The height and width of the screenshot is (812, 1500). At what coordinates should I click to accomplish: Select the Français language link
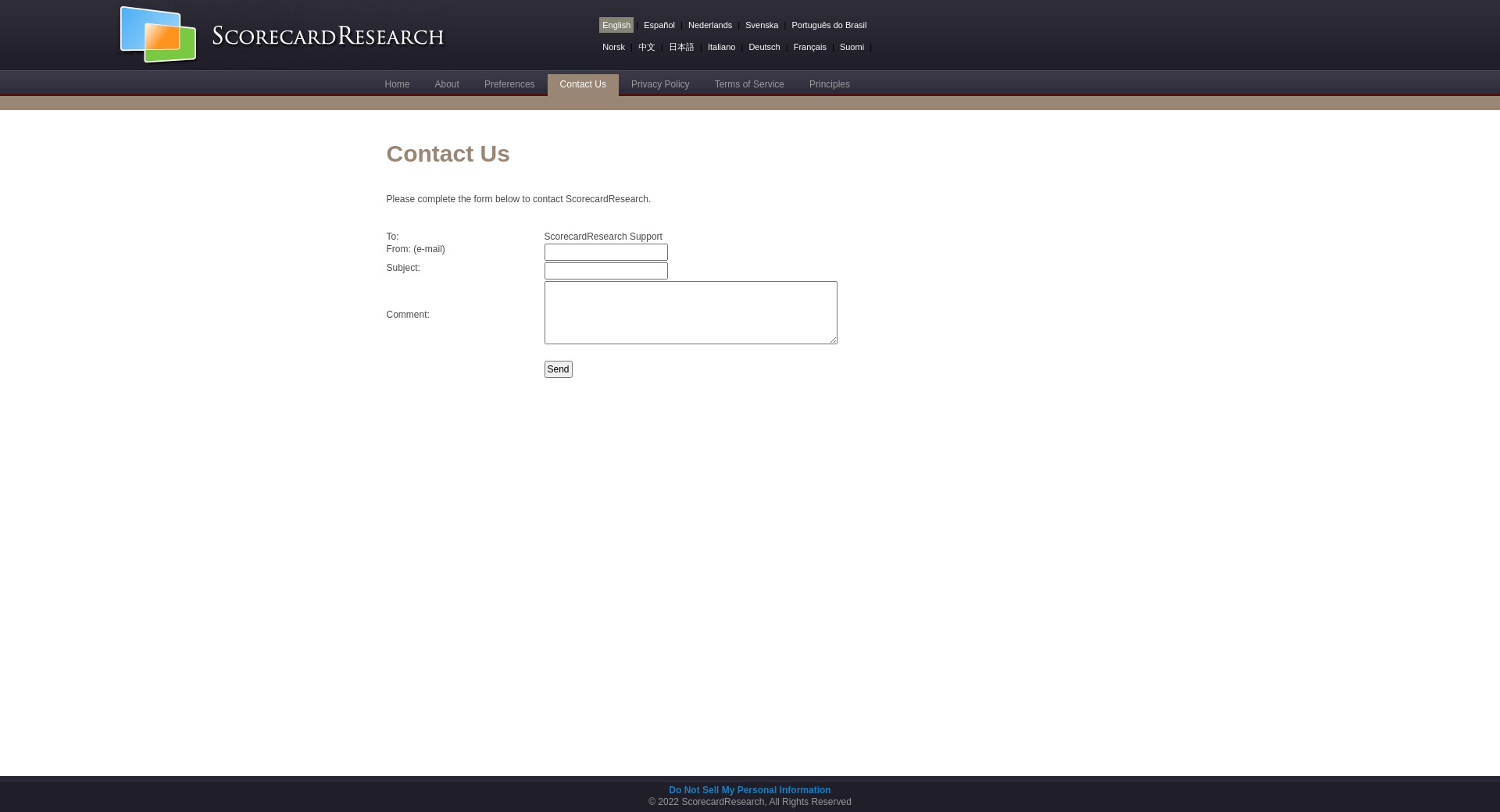coord(809,47)
